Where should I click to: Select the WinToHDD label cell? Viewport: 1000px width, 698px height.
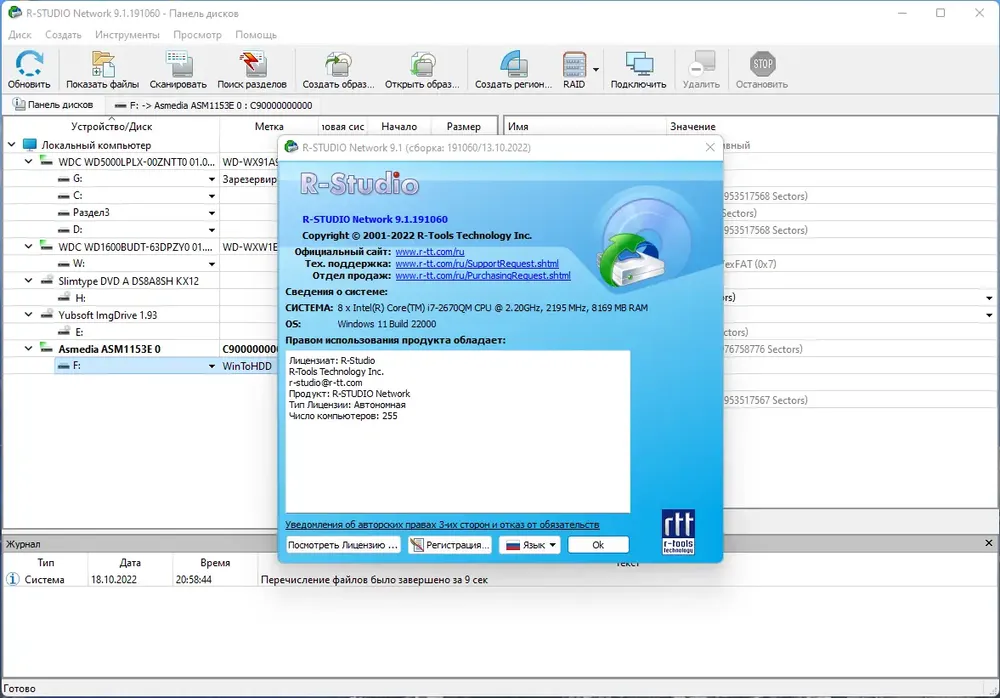249,366
